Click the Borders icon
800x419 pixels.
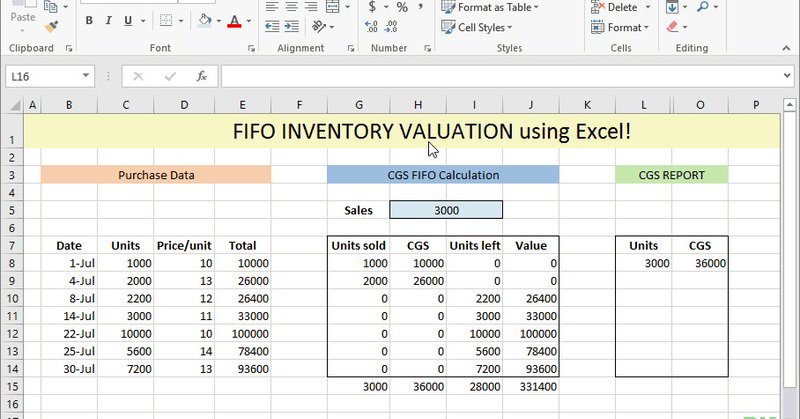pos(166,21)
